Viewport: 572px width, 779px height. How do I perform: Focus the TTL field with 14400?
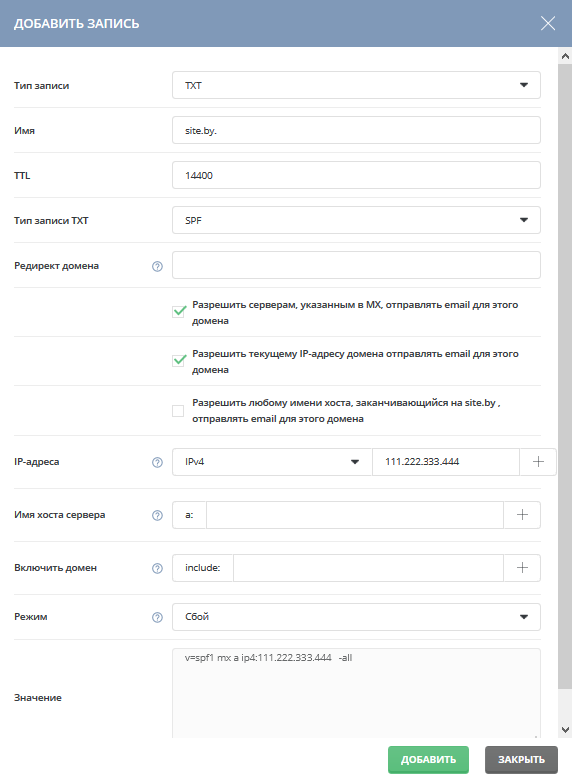pos(356,175)
